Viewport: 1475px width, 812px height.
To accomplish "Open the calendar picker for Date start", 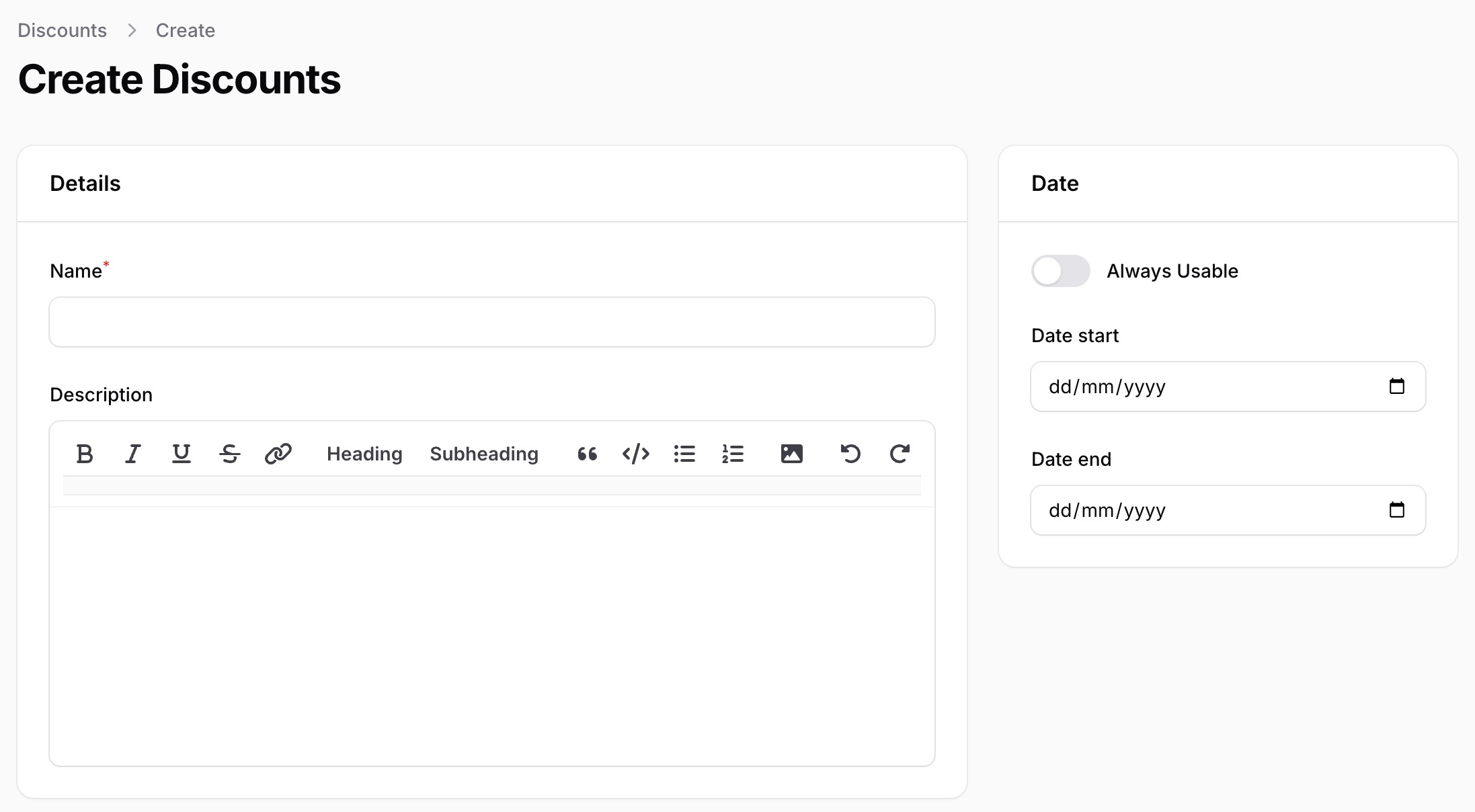I will 1397,387.
